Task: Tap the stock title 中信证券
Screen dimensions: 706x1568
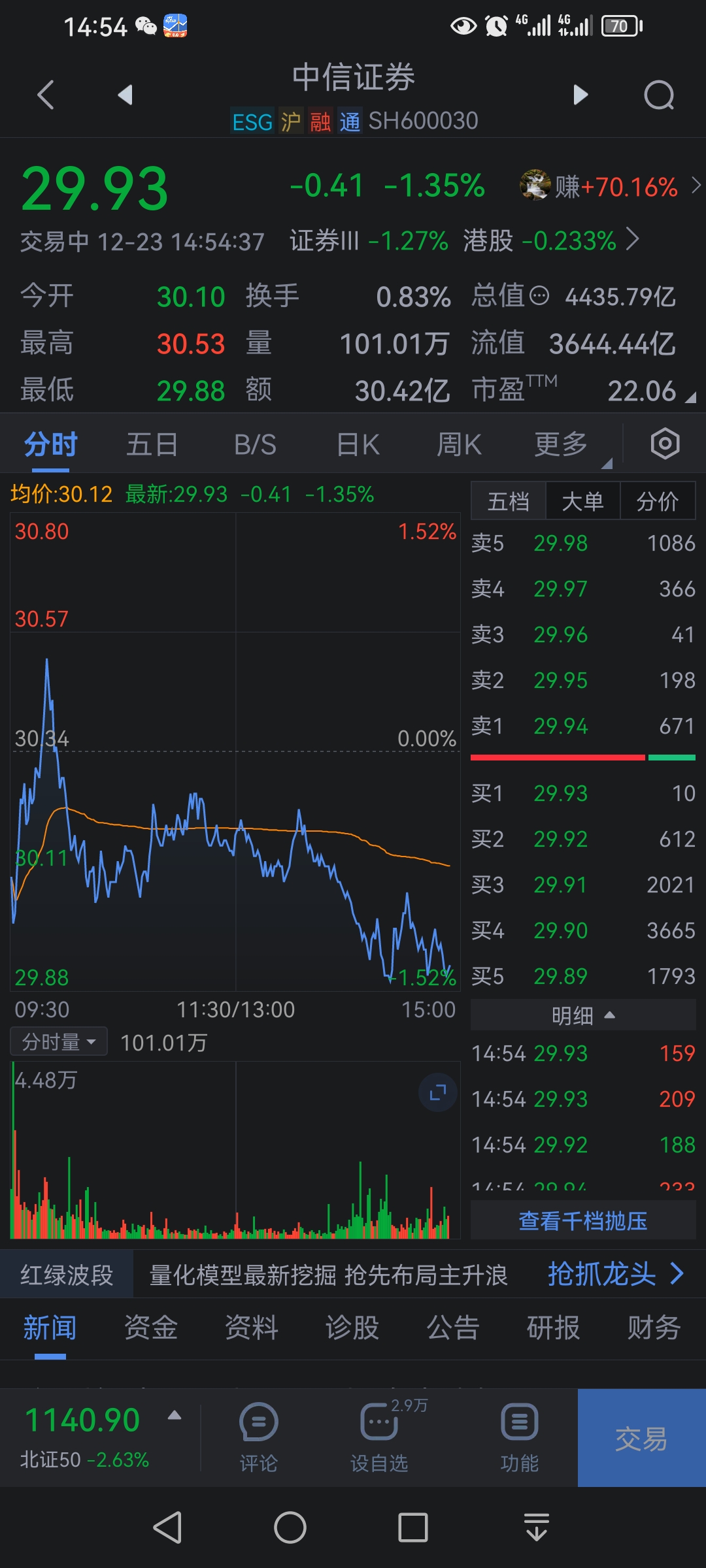Action: (x=354, y=77)
